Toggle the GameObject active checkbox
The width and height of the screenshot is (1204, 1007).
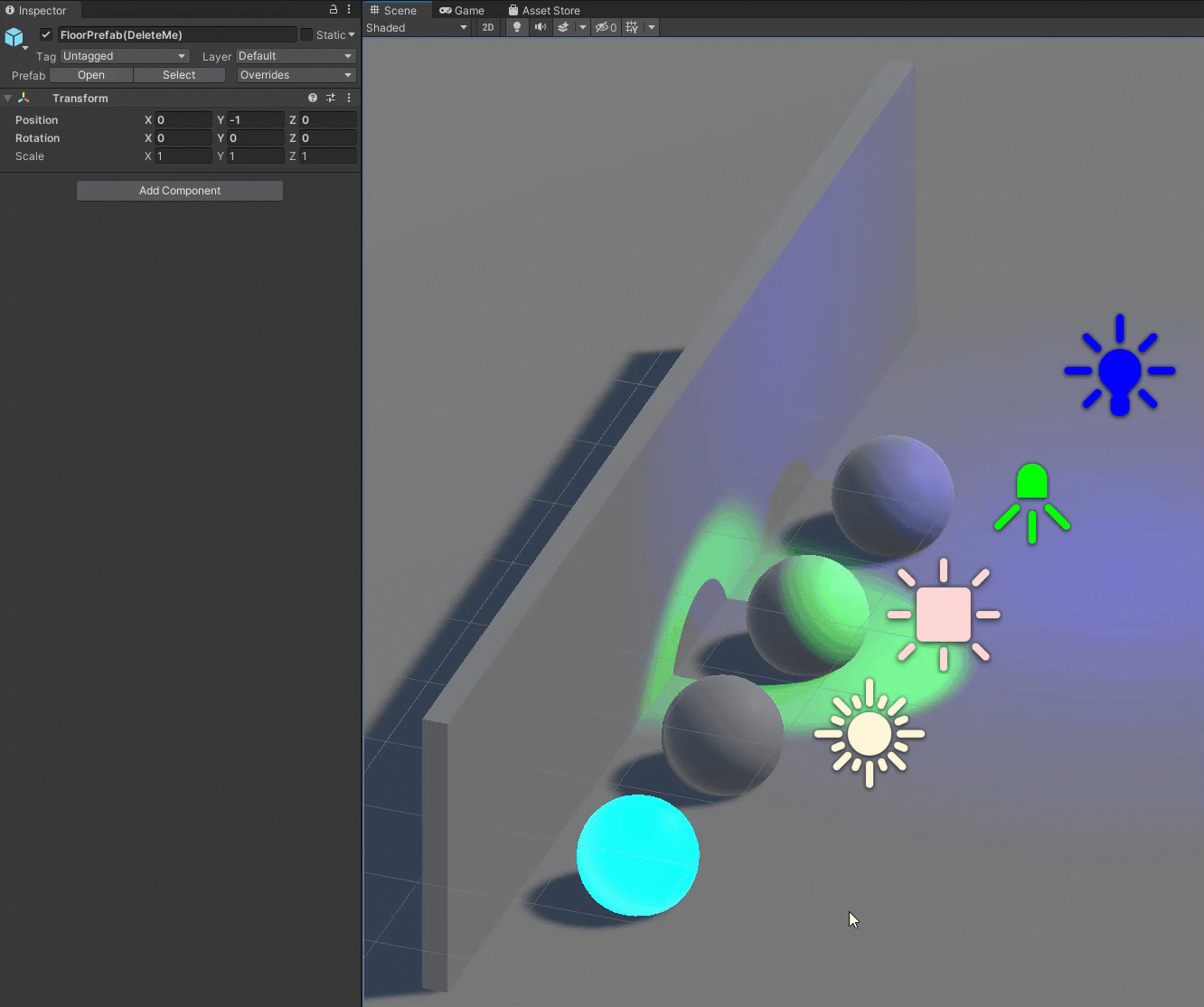tap(46, 34)
